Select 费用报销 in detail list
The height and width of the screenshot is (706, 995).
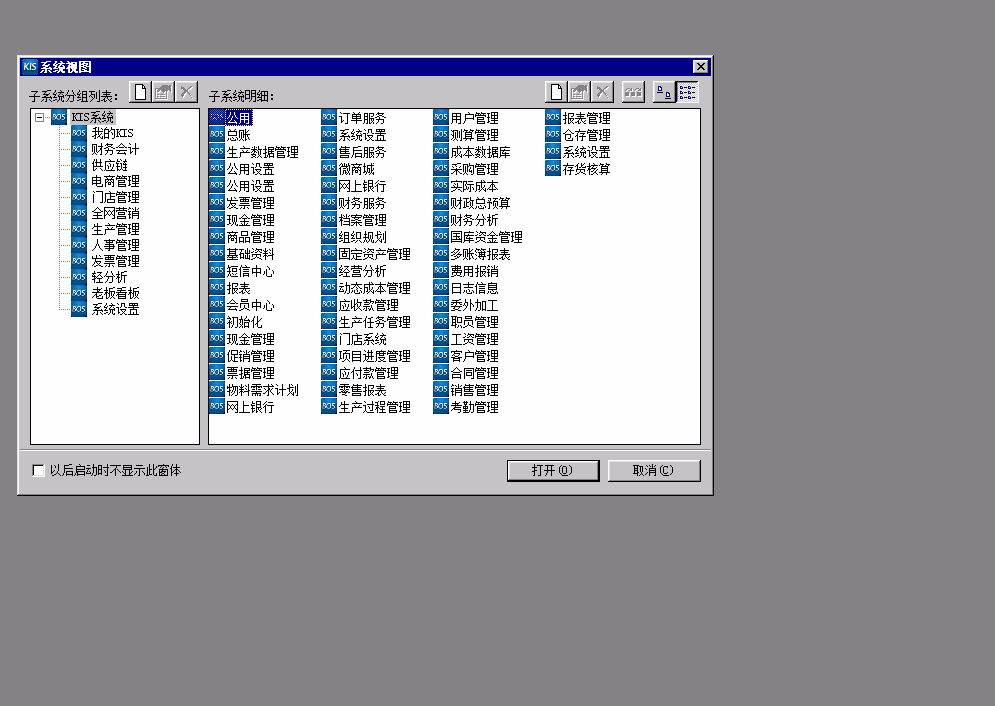click(x=474, y=271)
